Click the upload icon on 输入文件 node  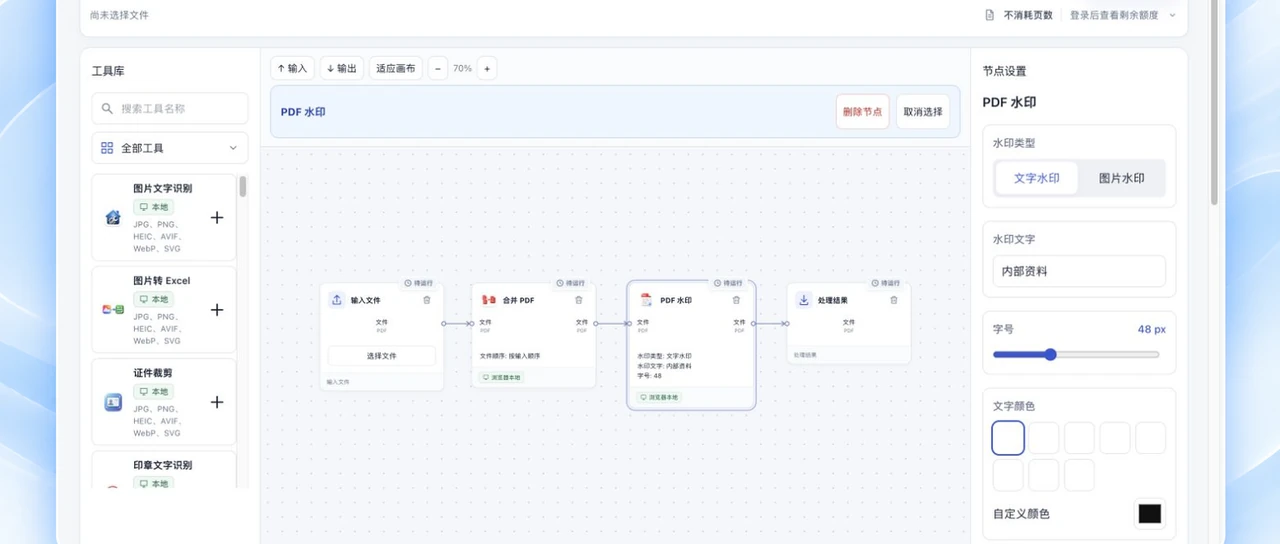coord(337,300)
